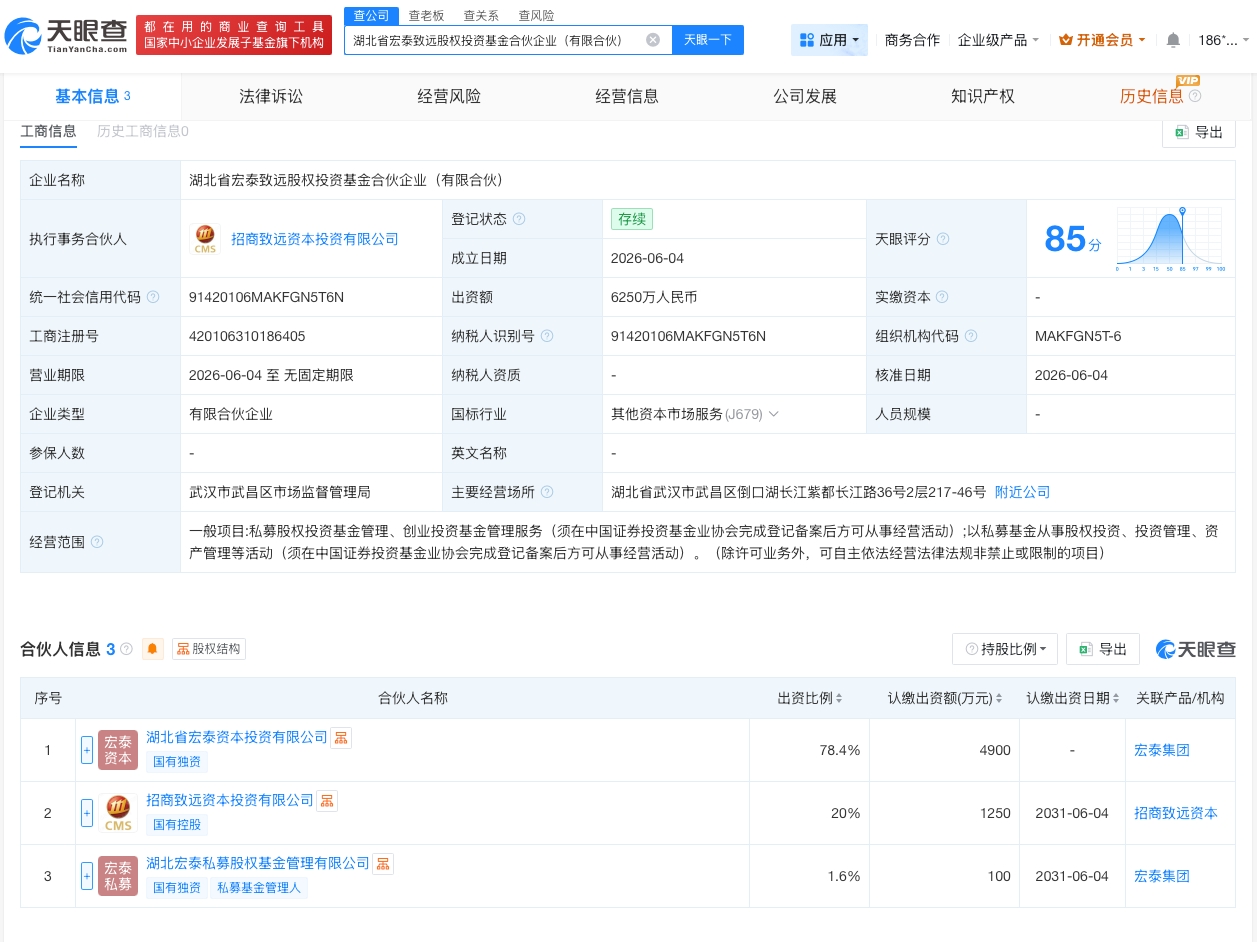The height and width of the screenshot is (942, 1257).
Task: Open partner link 湖北宏泰私募股权基金管理有限公司
Action: point(258,863)
